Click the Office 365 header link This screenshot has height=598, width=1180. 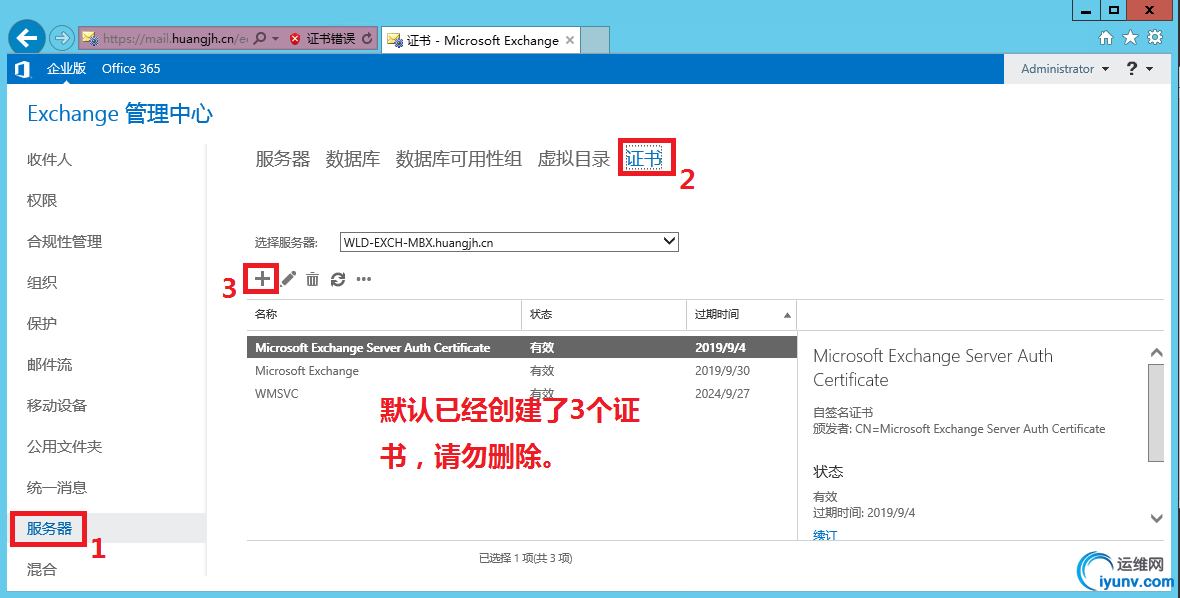(x=131, y=68)
